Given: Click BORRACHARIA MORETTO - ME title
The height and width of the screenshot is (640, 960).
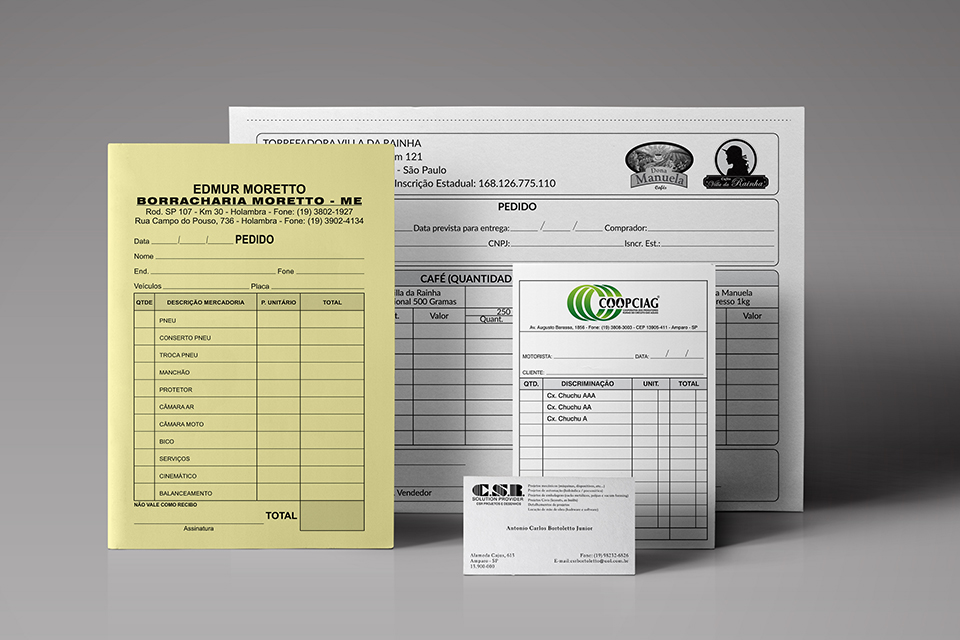Looking at the screenshot, I should tap(249, 201).
